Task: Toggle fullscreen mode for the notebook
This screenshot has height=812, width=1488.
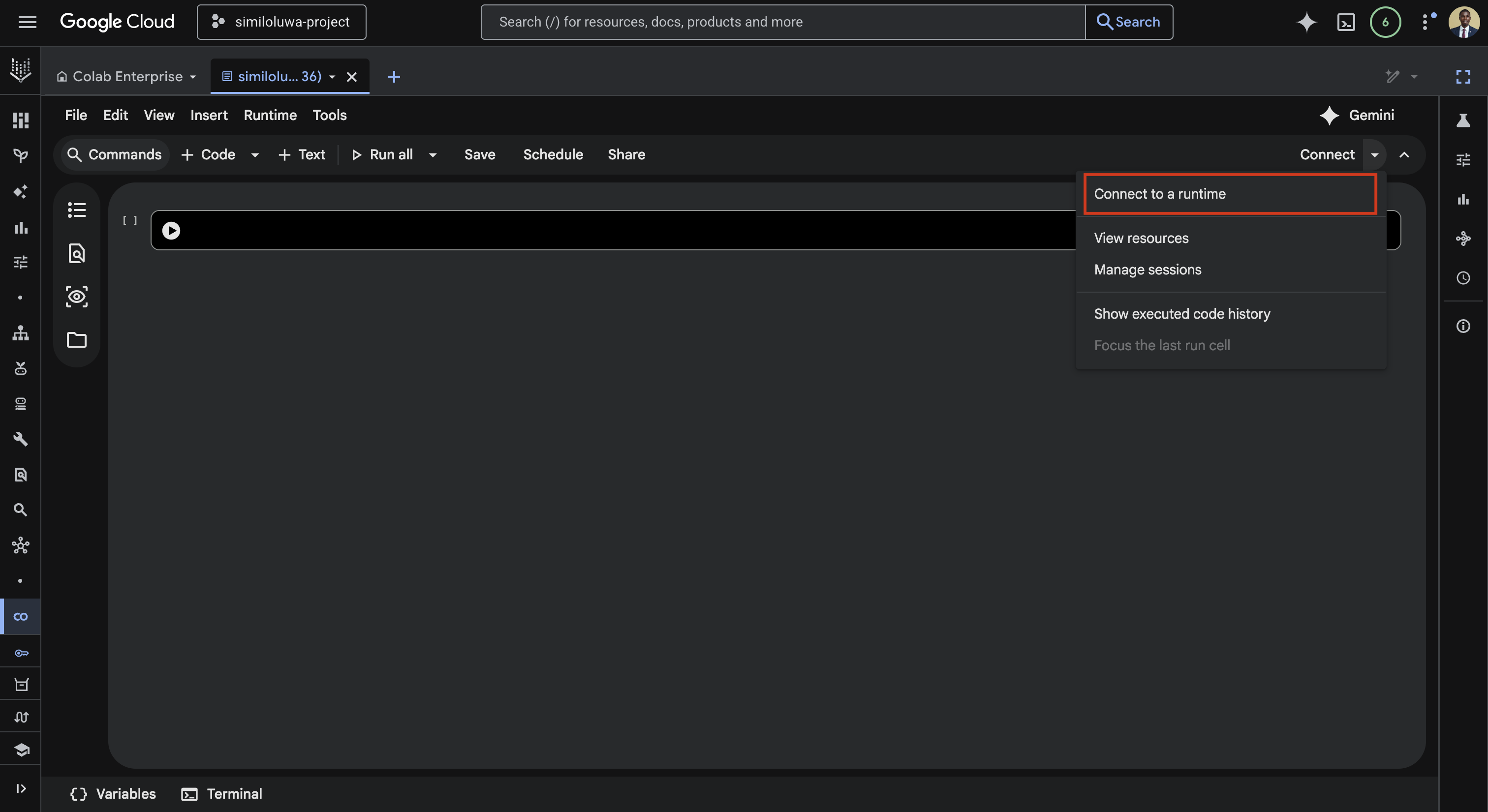Action: point(1463,76)
